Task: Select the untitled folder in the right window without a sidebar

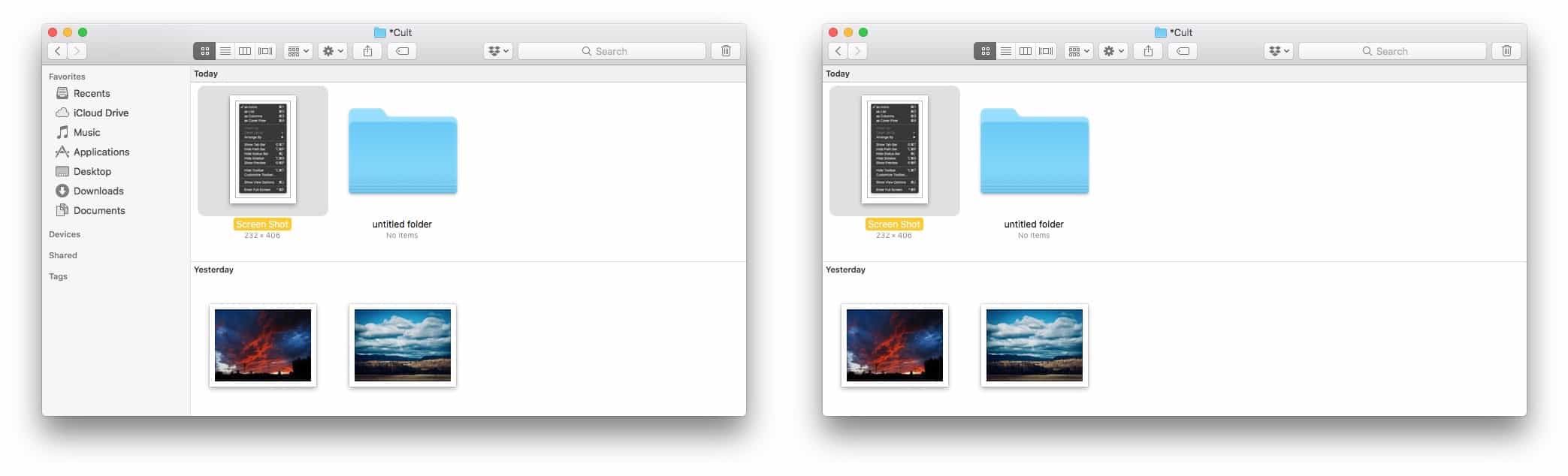Action: point(1035,151)
